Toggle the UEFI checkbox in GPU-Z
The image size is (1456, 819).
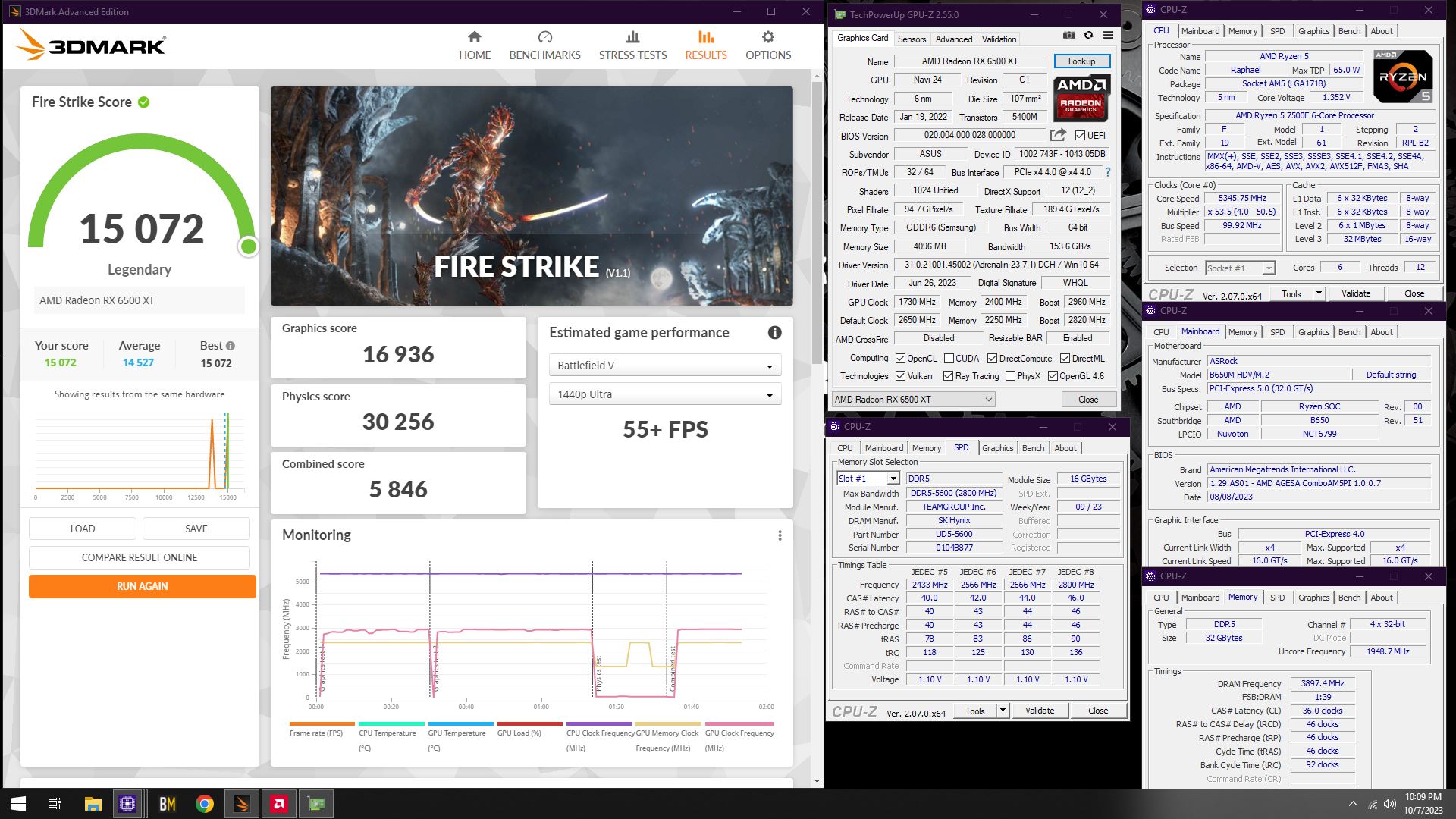coord(1080,136)
